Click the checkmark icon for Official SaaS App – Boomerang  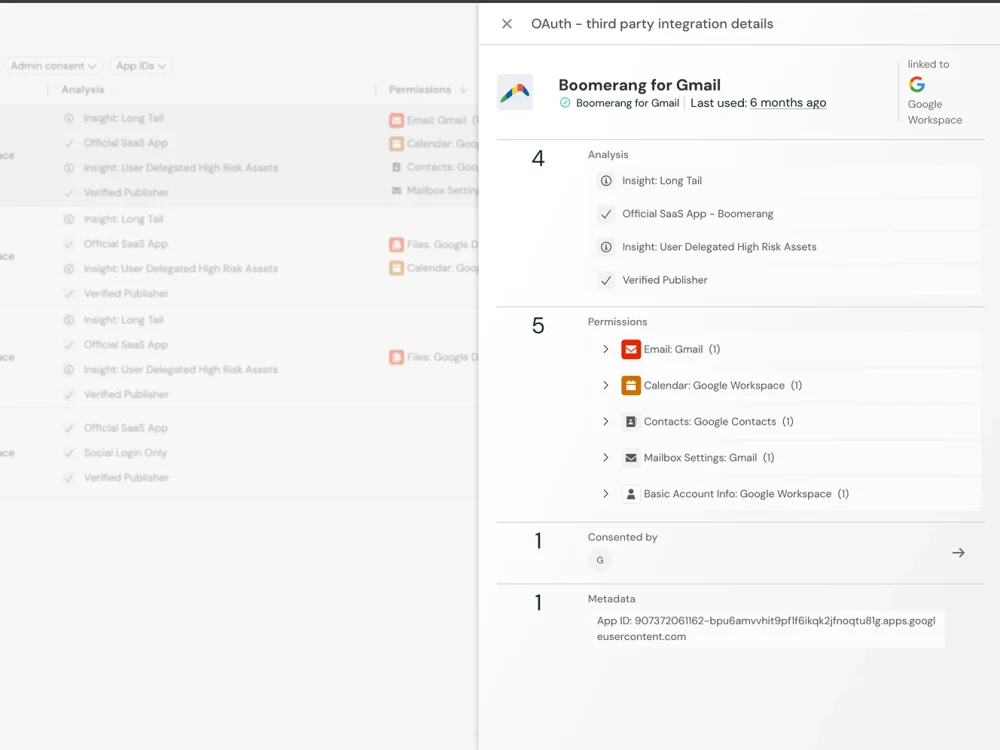[606, 214]
